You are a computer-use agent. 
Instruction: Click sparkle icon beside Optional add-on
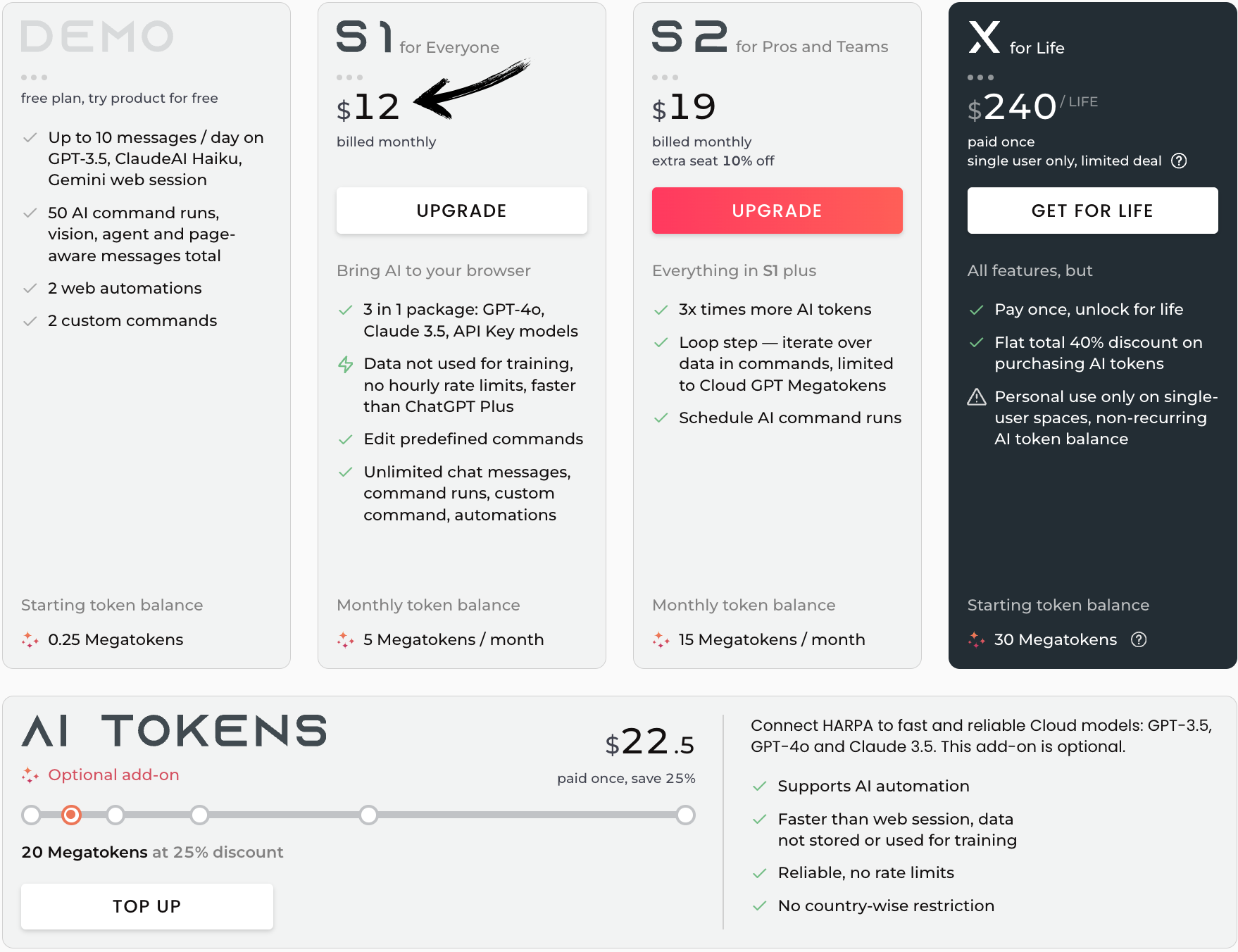coord(30,775)
